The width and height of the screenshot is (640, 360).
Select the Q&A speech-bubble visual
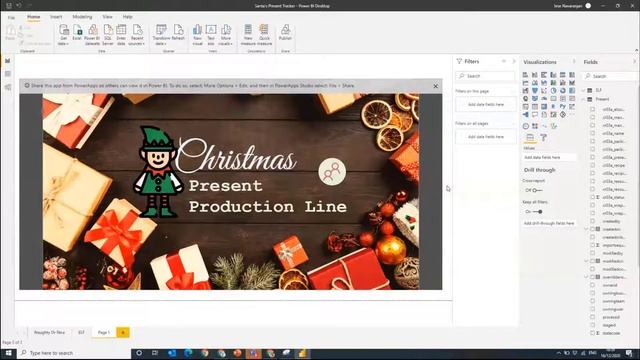535,115
